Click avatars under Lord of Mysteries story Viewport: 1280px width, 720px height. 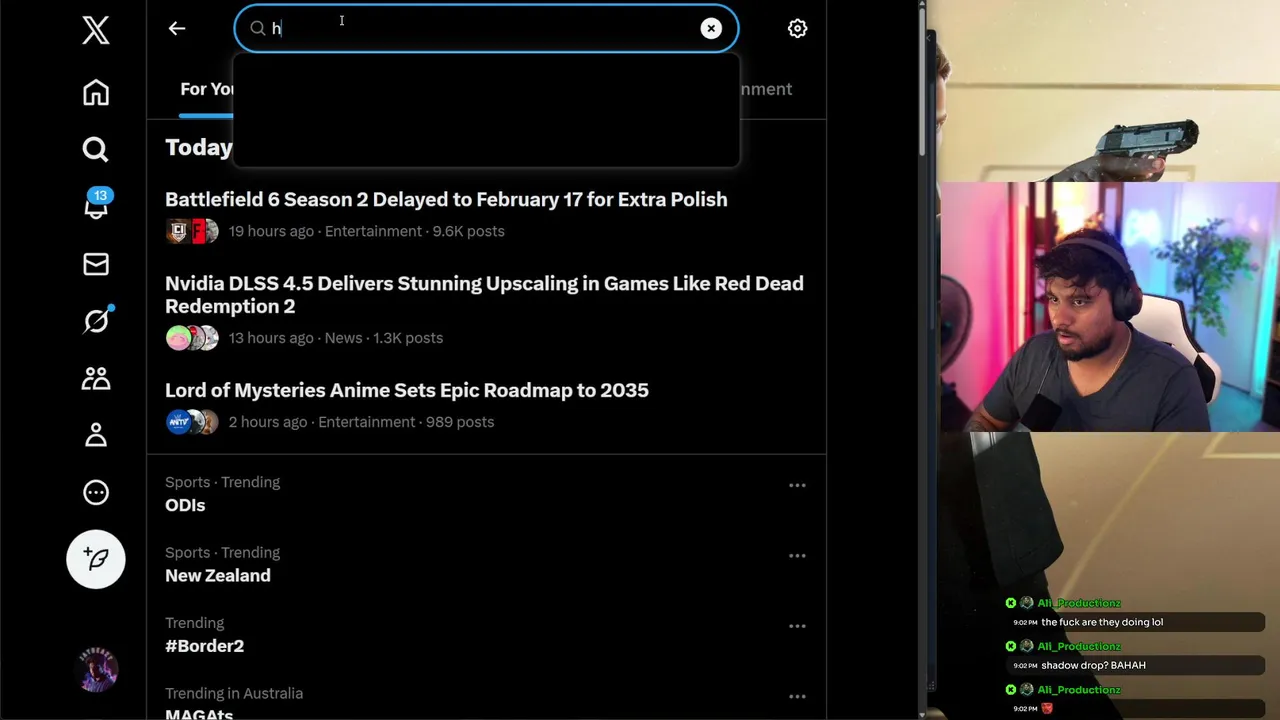192,422
